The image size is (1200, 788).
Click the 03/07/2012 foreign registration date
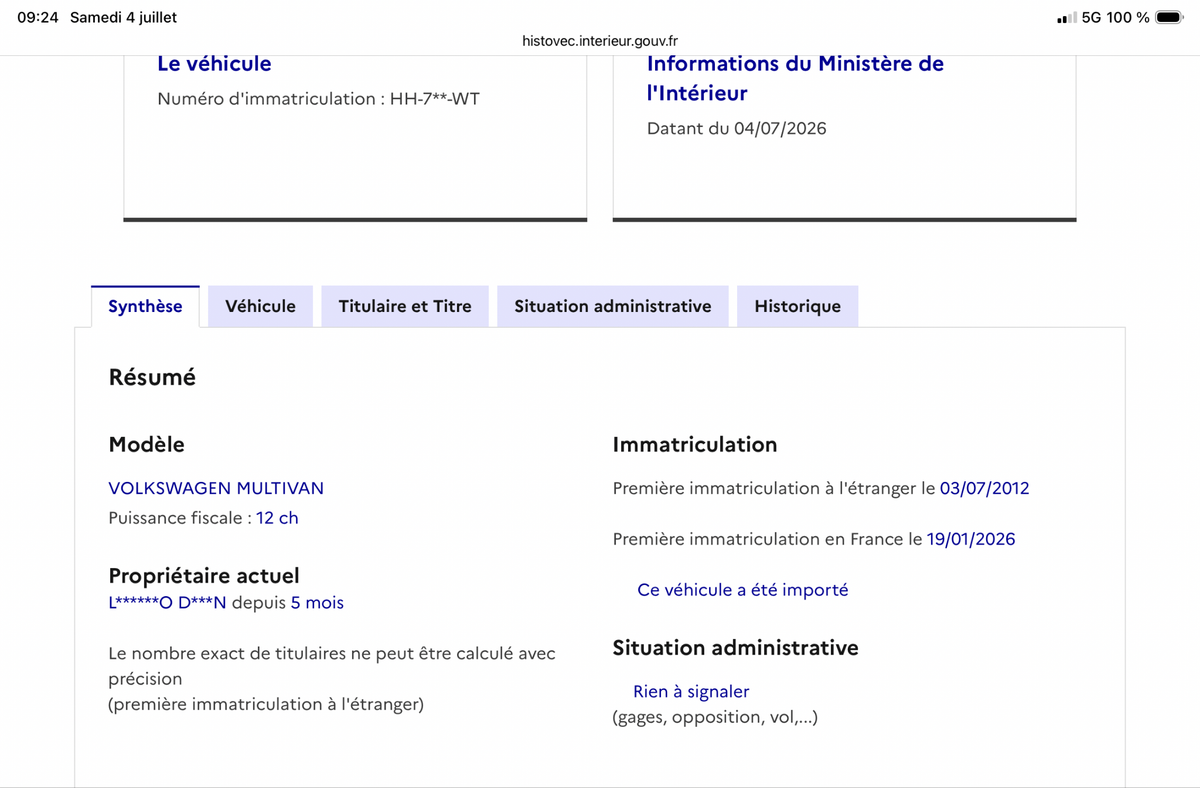click(984, 488)
